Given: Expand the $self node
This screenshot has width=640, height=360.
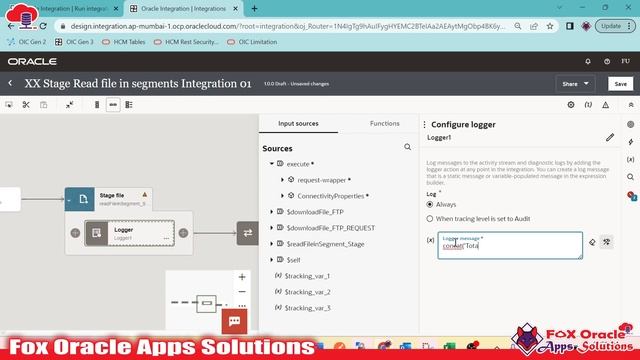Looking at the screenshot, I should [x=271, y=260].
